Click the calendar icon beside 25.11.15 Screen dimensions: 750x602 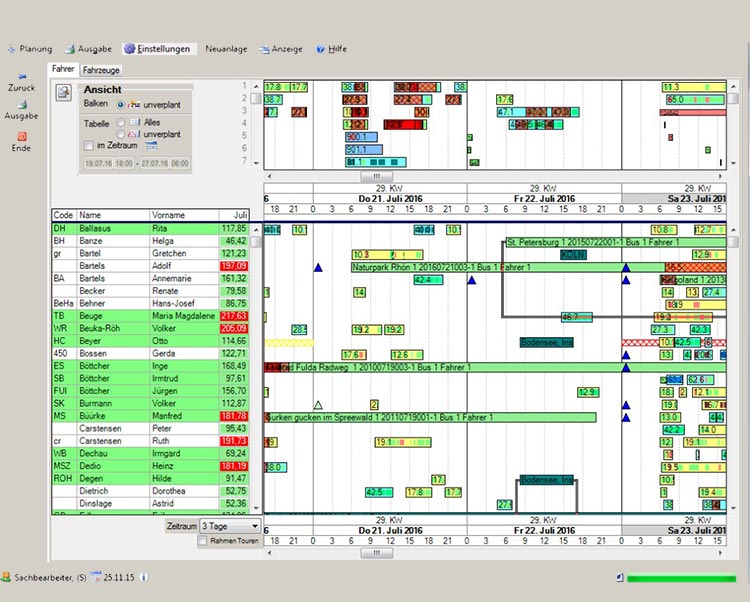(x=96, y=577)
